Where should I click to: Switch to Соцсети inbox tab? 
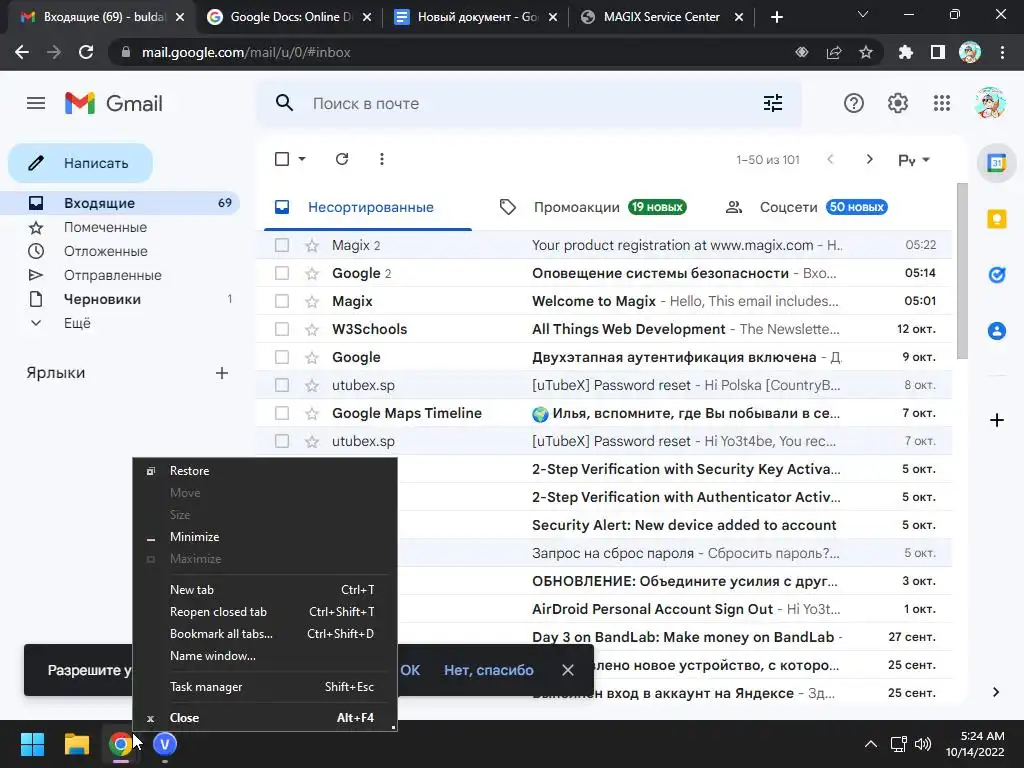click(807, 207)
